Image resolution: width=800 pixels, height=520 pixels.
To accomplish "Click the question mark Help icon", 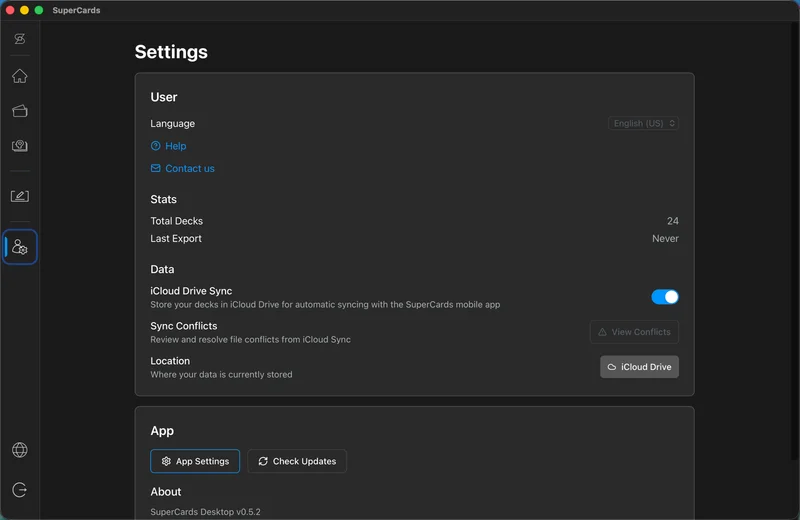I will [156, 146].
